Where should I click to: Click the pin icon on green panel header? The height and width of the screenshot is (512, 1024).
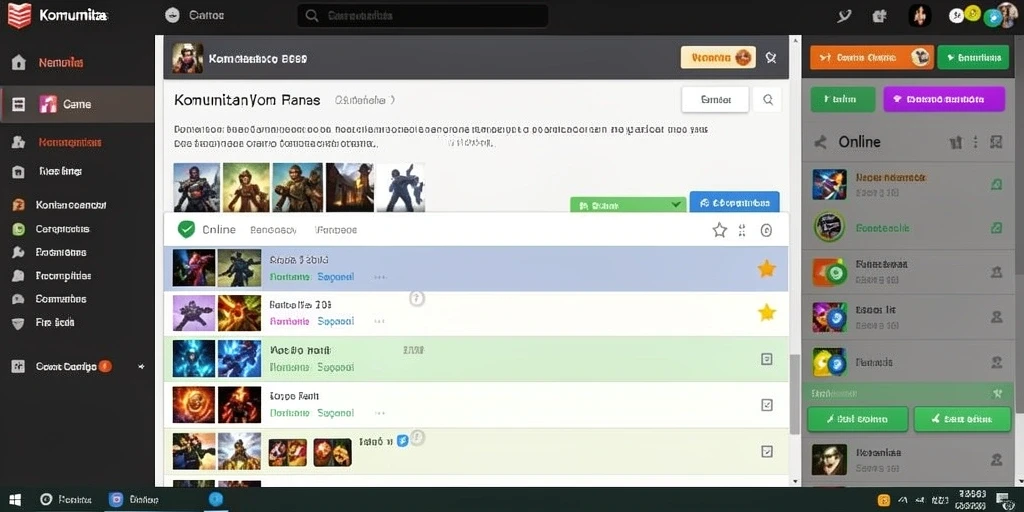[997, 394]
